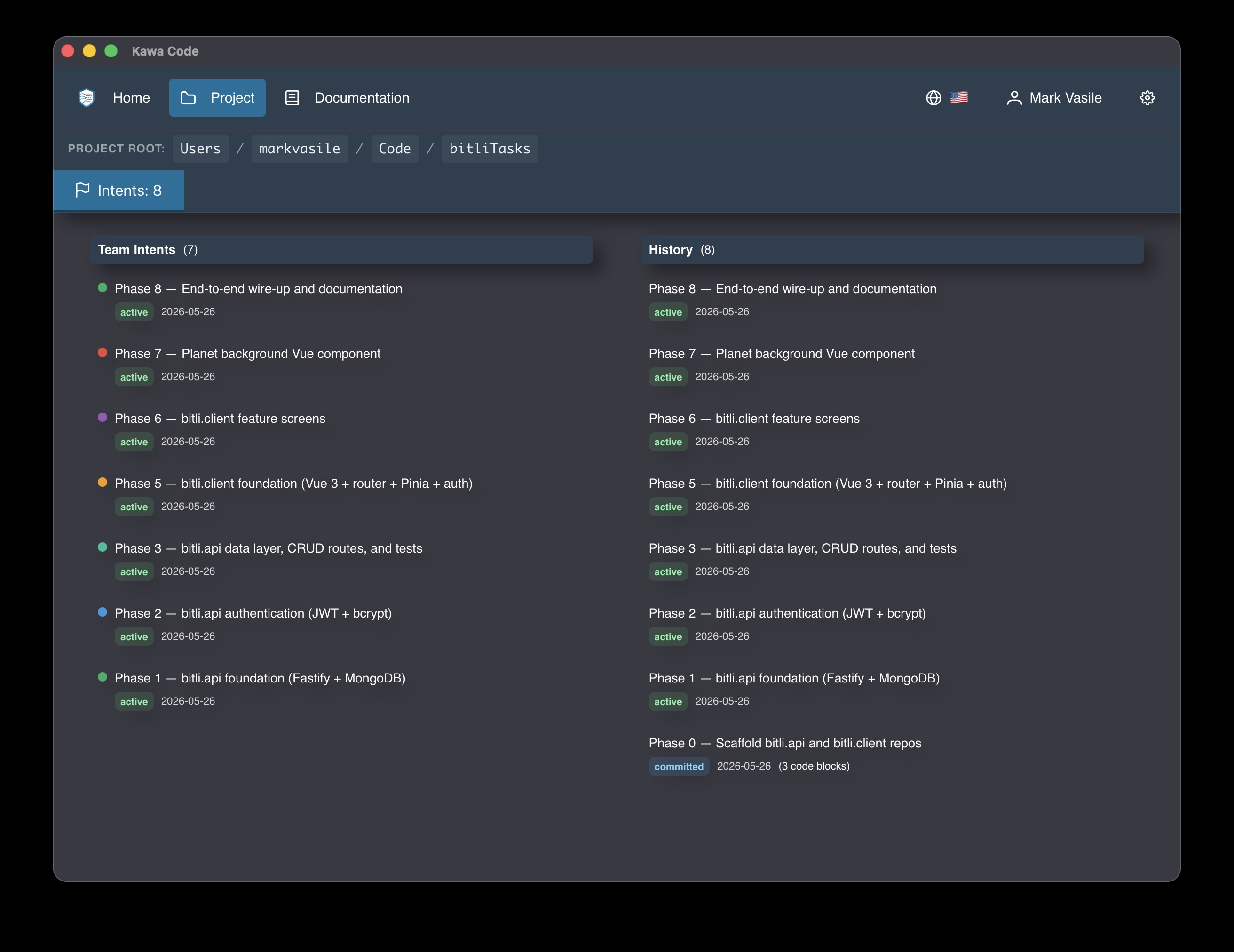Open Phase 2 authentication in Team Intents
The width and height of the screenshot is (1234, 952).
253,613
